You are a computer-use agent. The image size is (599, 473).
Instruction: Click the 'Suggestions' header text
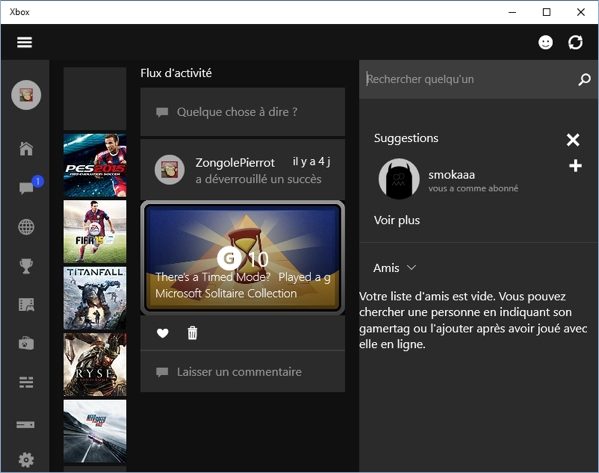406,138
